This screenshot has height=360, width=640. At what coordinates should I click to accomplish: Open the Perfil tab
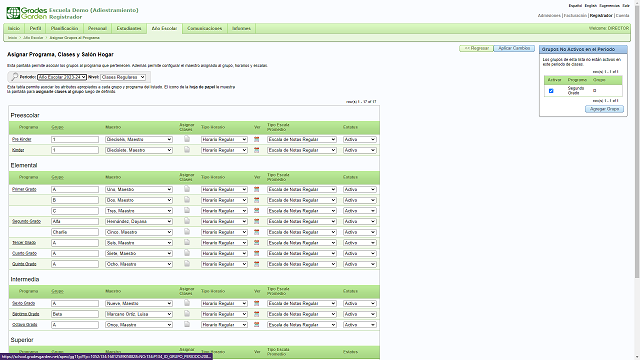(36, 29)
